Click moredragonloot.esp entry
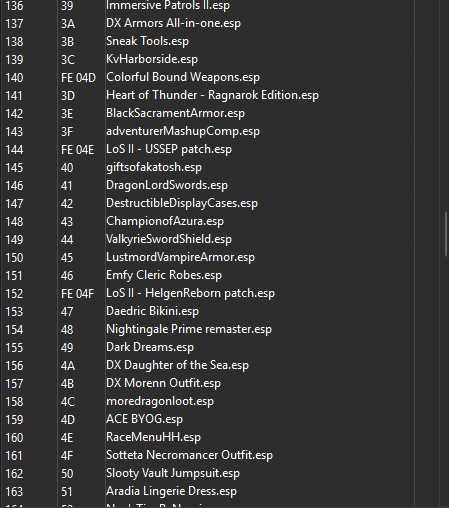The image size is (449, 508). coord(160,401)
